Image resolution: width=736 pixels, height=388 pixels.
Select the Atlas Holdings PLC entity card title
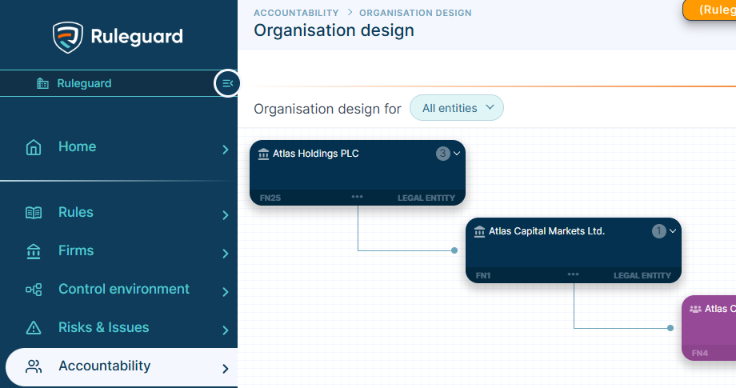pyautogui.click(x=316, y=154)
